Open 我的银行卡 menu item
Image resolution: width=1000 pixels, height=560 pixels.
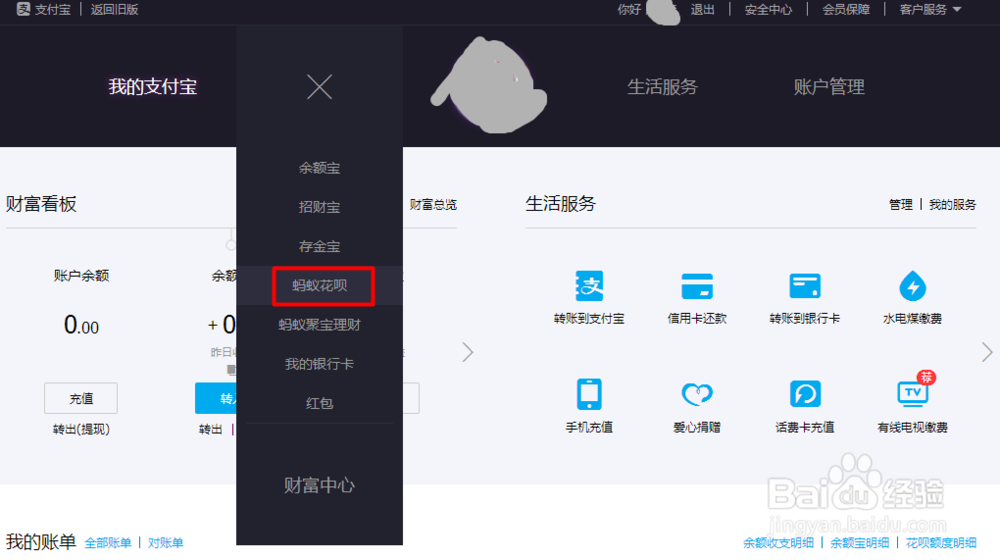pos(320,364)
